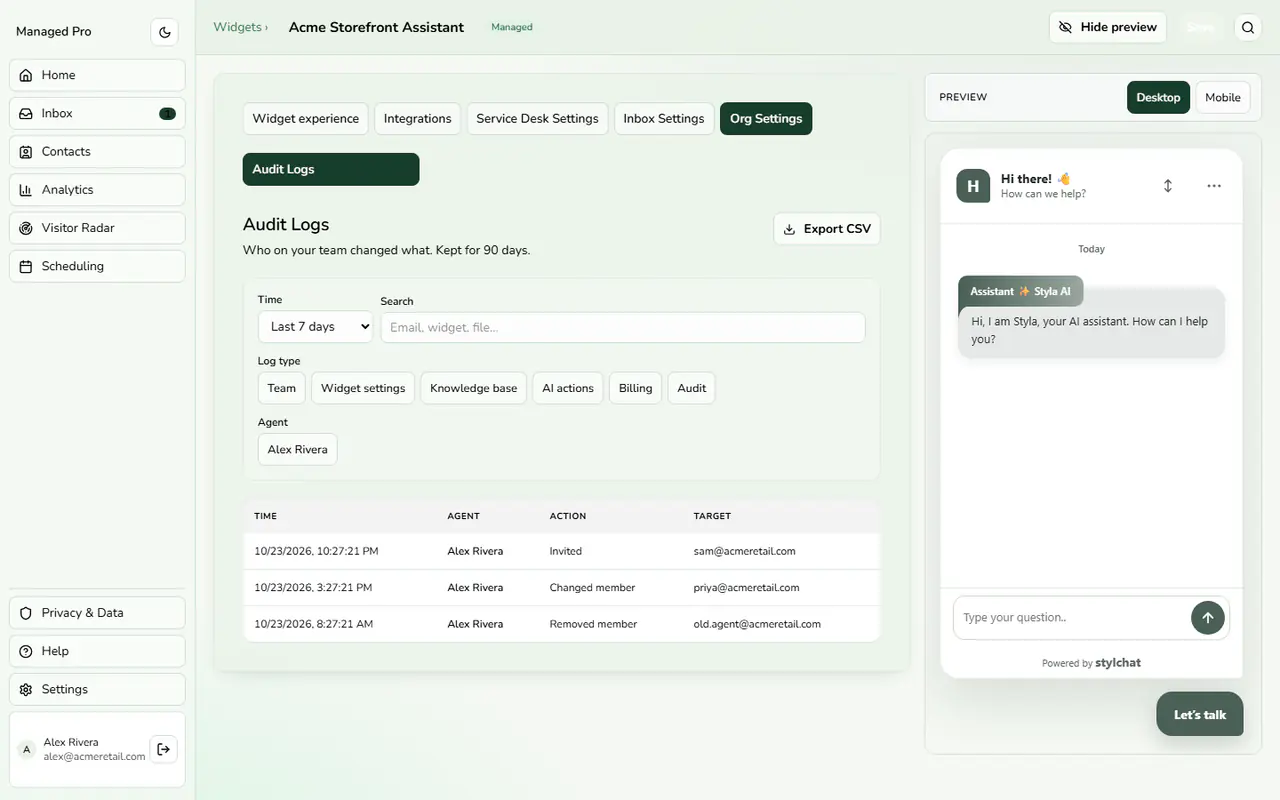Viewport: 1280px width, 800px height.
Task: Click the Widgets breadcrumb link
Action: [237, 27]
